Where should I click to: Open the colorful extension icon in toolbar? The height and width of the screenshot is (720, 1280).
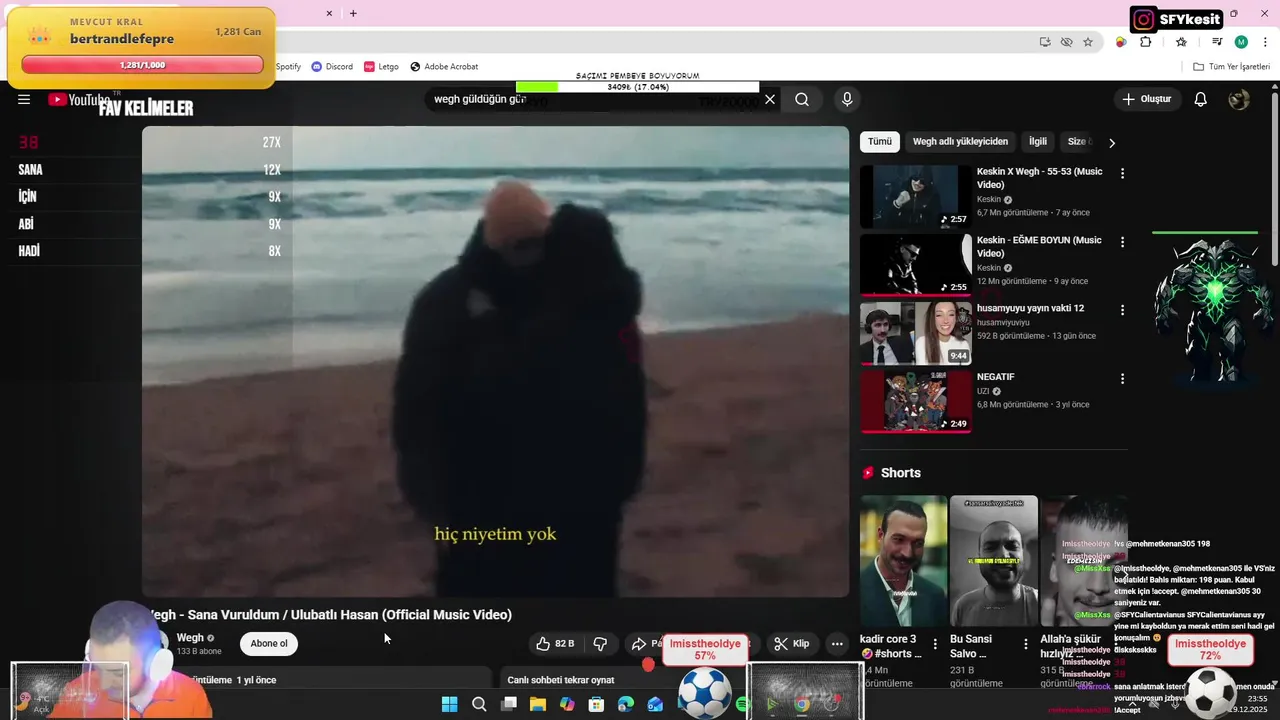(1121, 42)
